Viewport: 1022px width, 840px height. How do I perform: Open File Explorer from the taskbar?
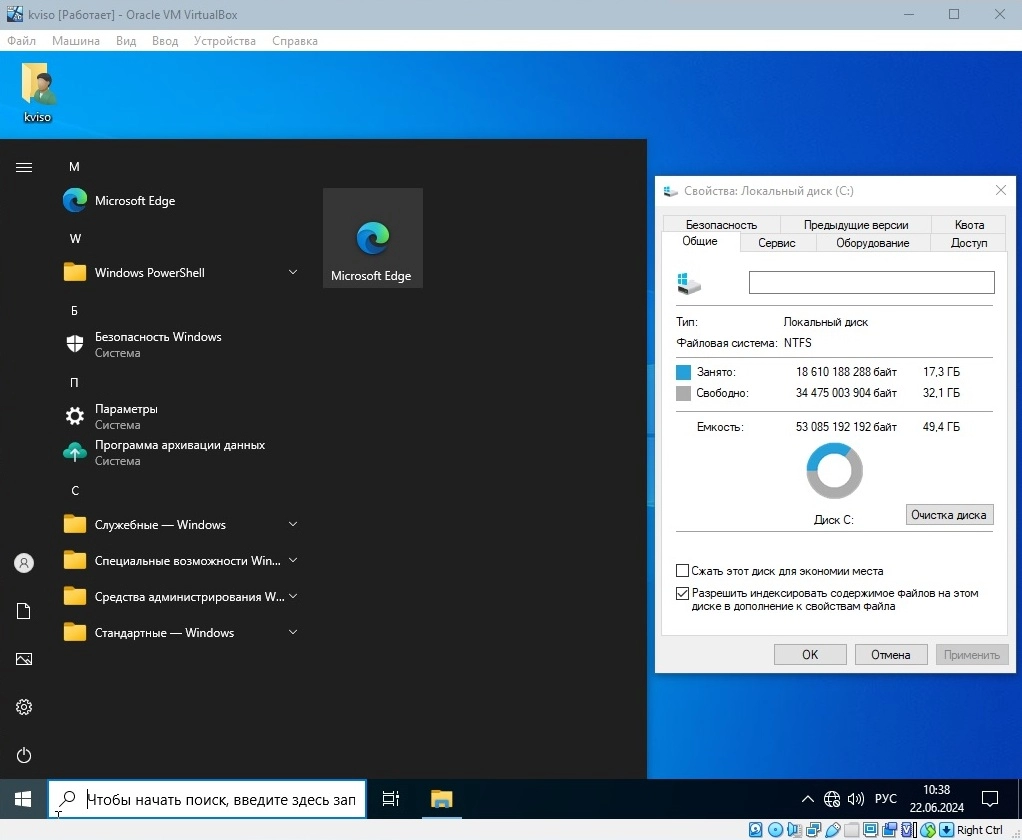[x=441, y=798]
